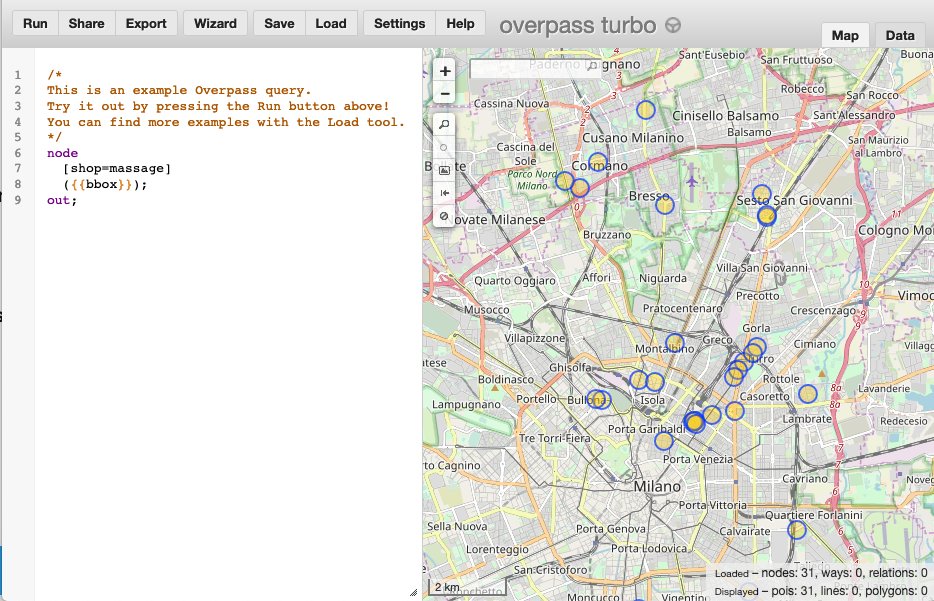
Task: Click the editor resize handle at bottom corner
Action: (x=413, y=592)
